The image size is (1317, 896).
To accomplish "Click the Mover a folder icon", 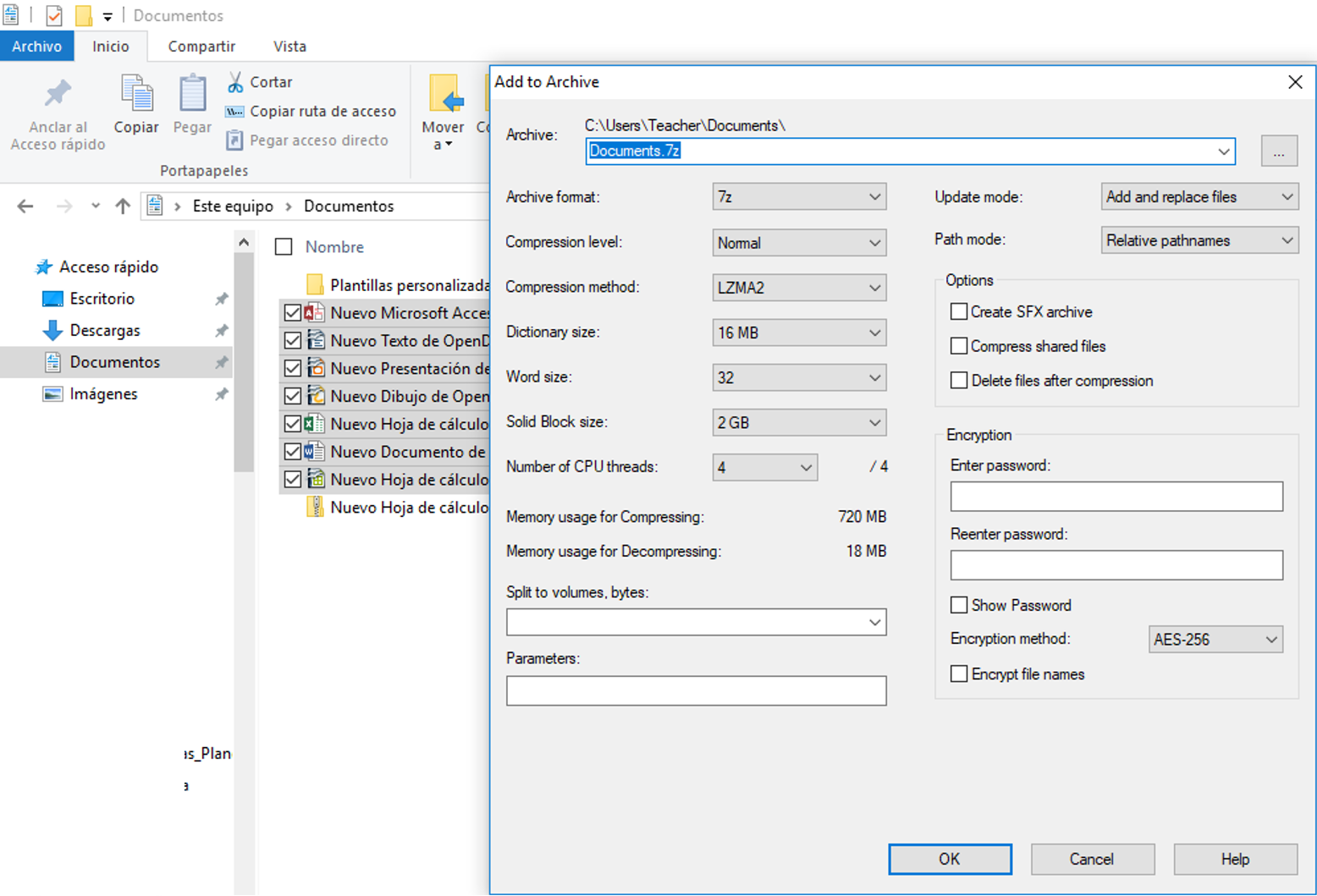I will pyautogui.click(x=444, y=95).
